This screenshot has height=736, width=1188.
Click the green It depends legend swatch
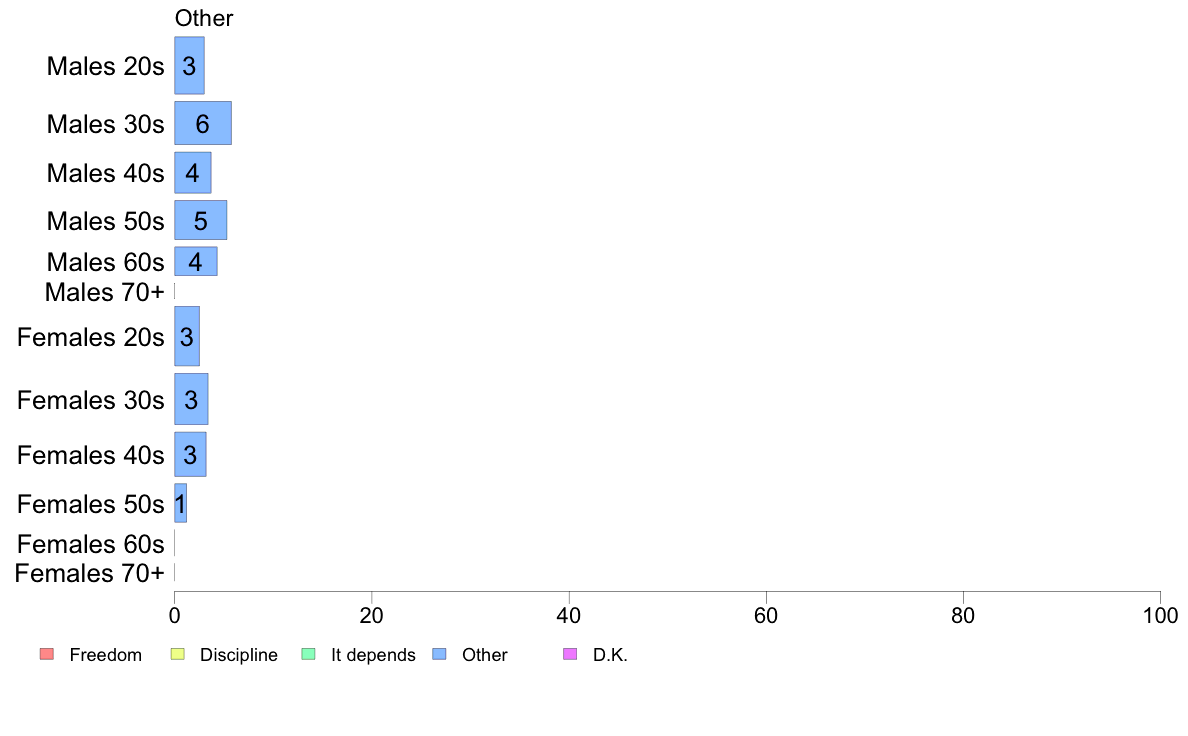[308, 654]
